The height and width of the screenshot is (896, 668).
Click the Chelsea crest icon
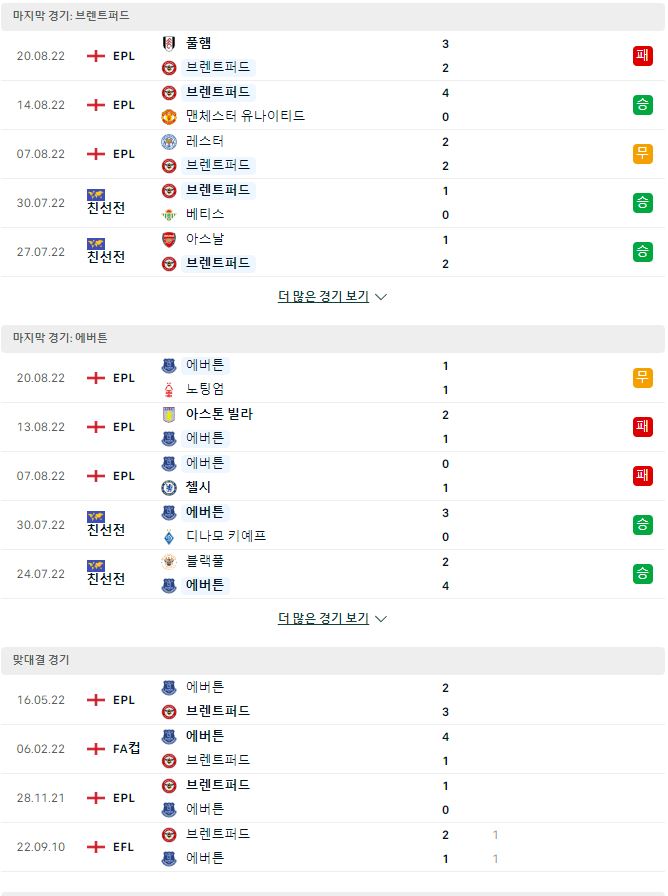pyautogui.click(x=169, y=488)
